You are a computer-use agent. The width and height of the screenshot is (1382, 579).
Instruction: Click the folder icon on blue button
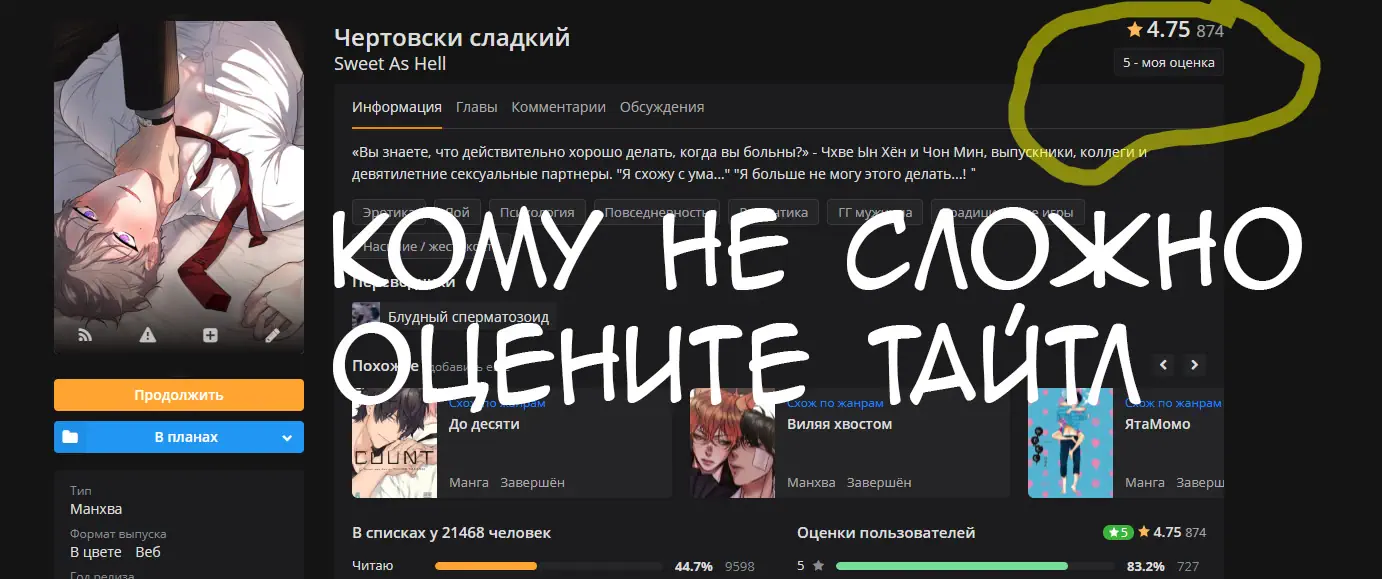70,437
